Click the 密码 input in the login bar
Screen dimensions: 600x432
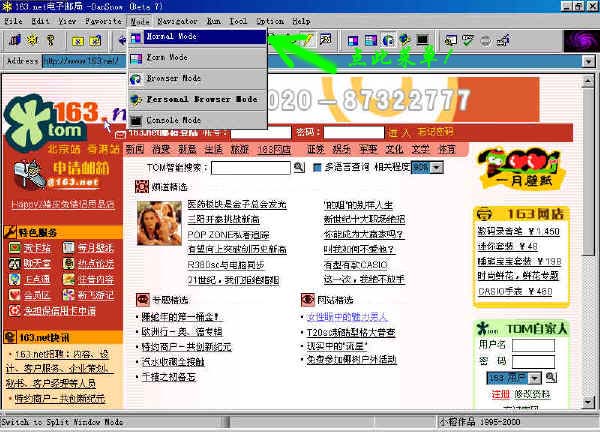[354, 132]
